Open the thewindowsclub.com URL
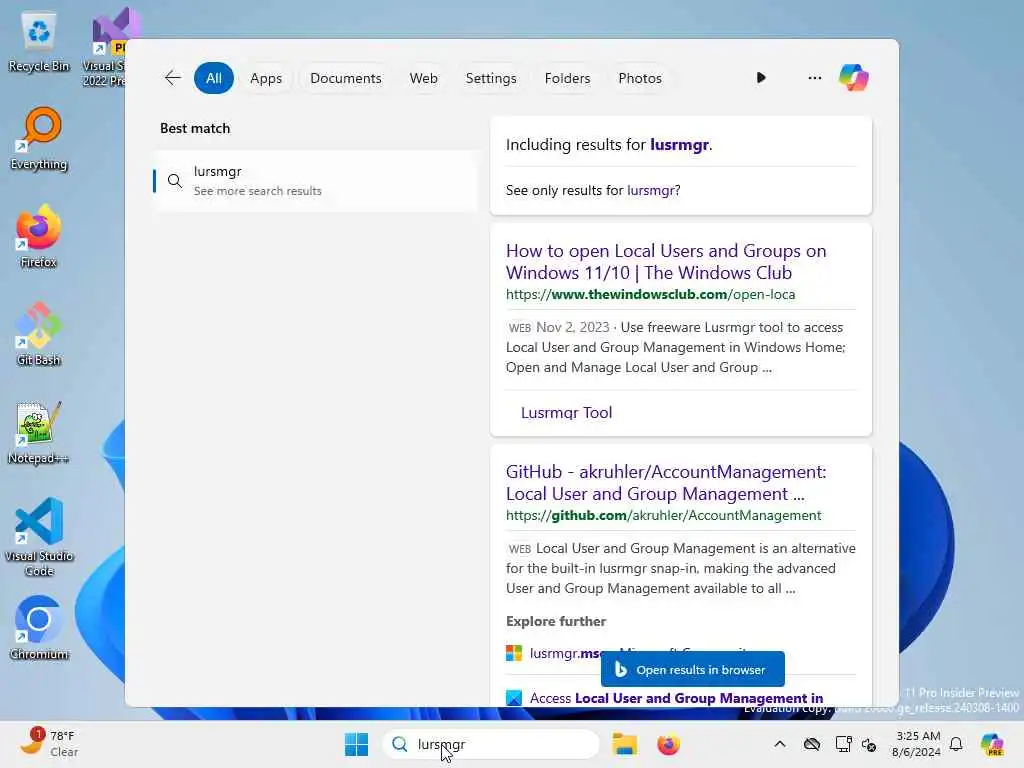1024x768 pixels. click(650, 294)
